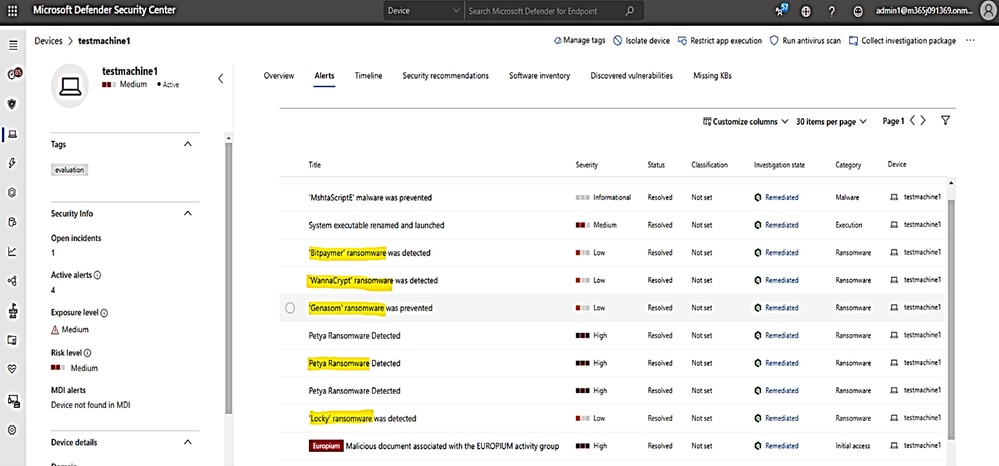Sort by the Category column header
This screenshot has width=999, height=466.
pyautogui.click(x=848, y=164)
